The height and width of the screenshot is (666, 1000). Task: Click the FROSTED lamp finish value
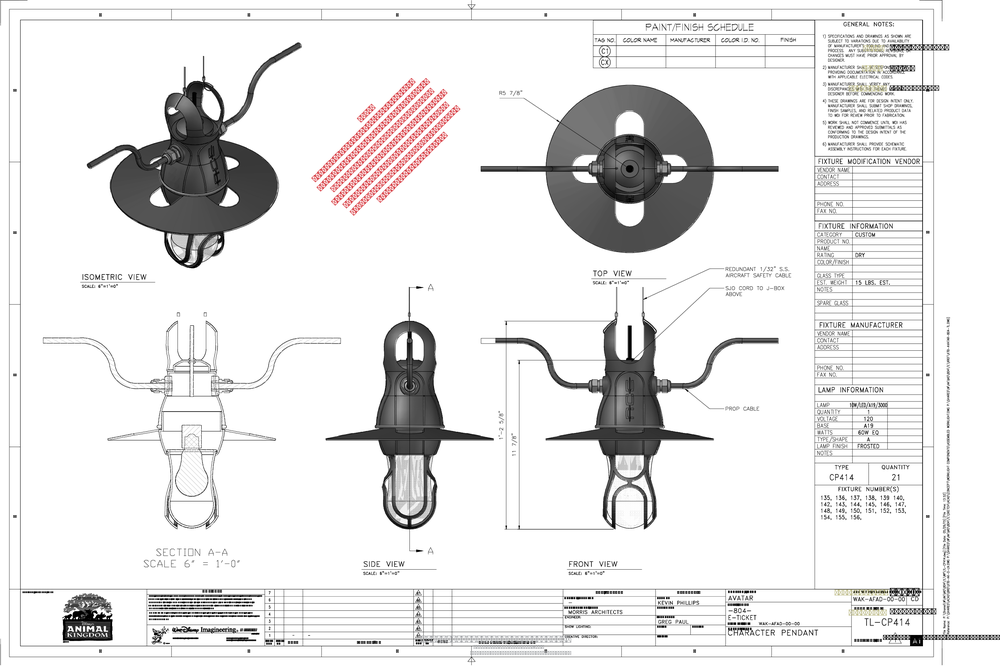pos(868,446)
